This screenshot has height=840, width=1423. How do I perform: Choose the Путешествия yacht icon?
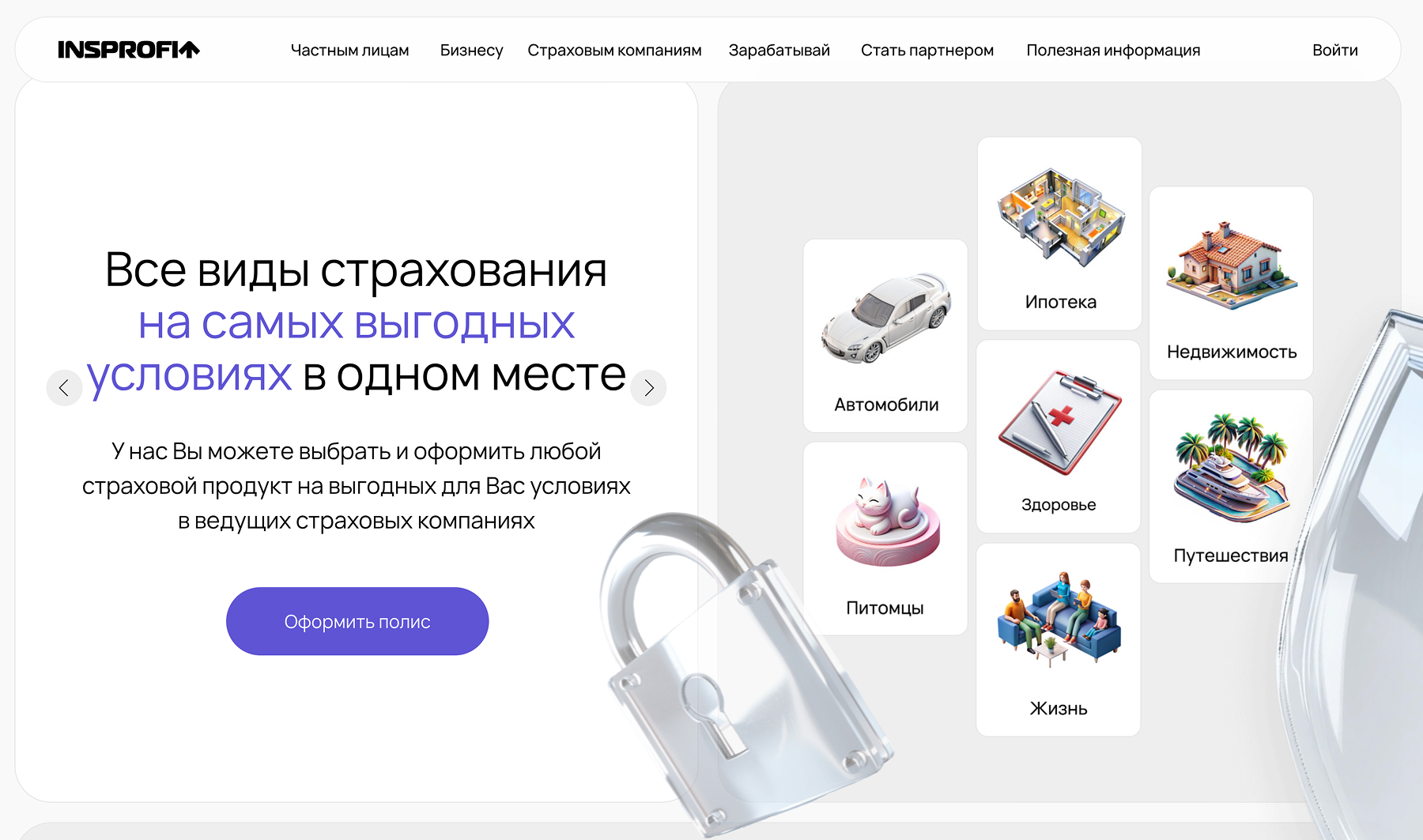1232,468
